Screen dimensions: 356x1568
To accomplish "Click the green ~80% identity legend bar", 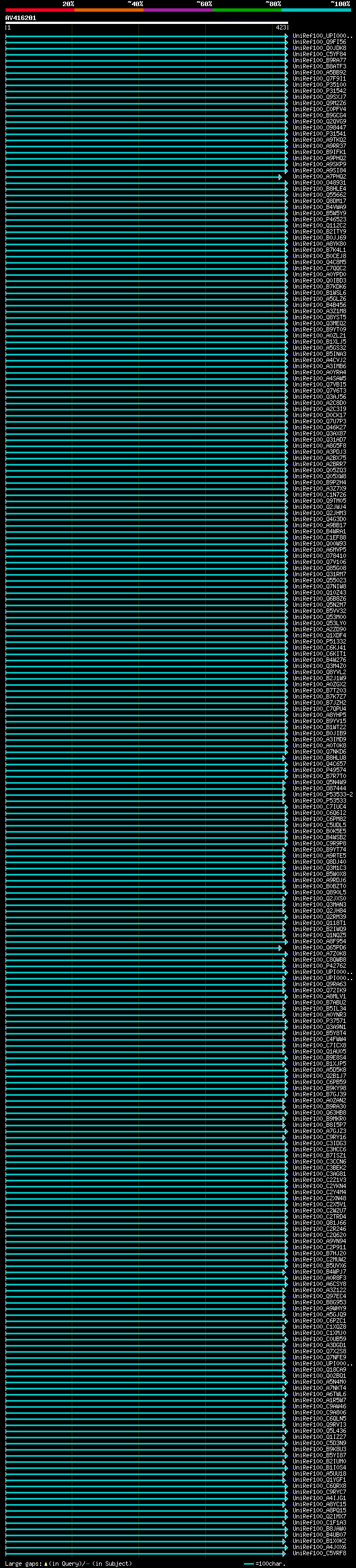I will tap(247, 10).
